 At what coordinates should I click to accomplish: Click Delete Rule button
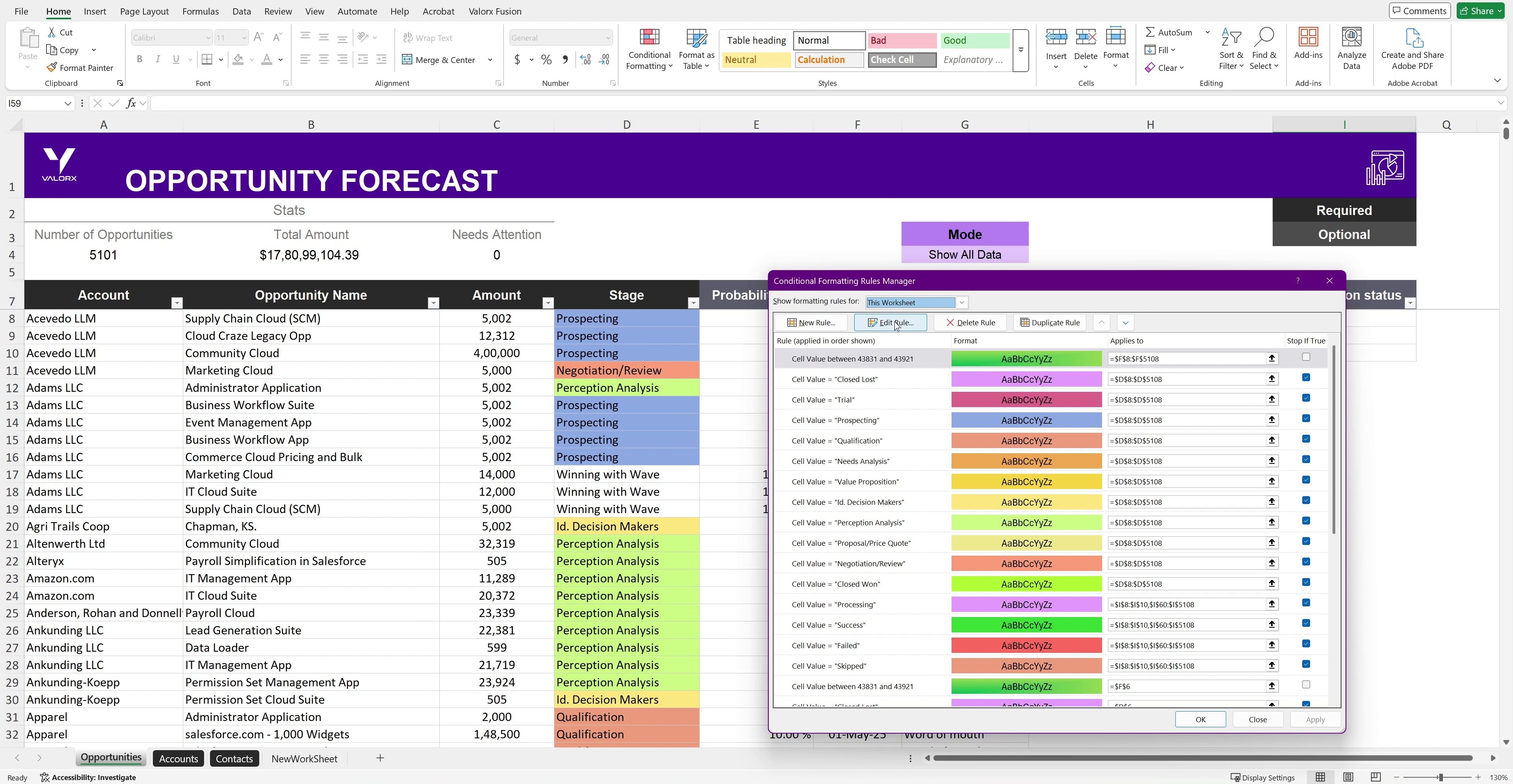[970, 322]
